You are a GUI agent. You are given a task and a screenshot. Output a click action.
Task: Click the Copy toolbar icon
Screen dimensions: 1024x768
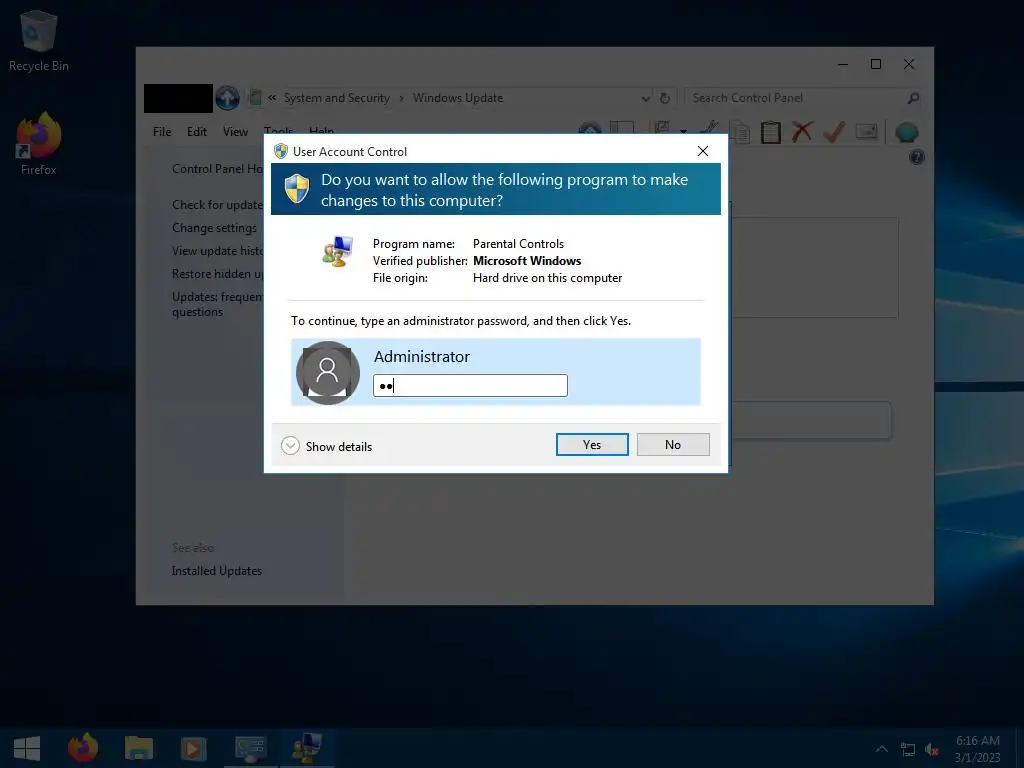[x=741, y=133]
